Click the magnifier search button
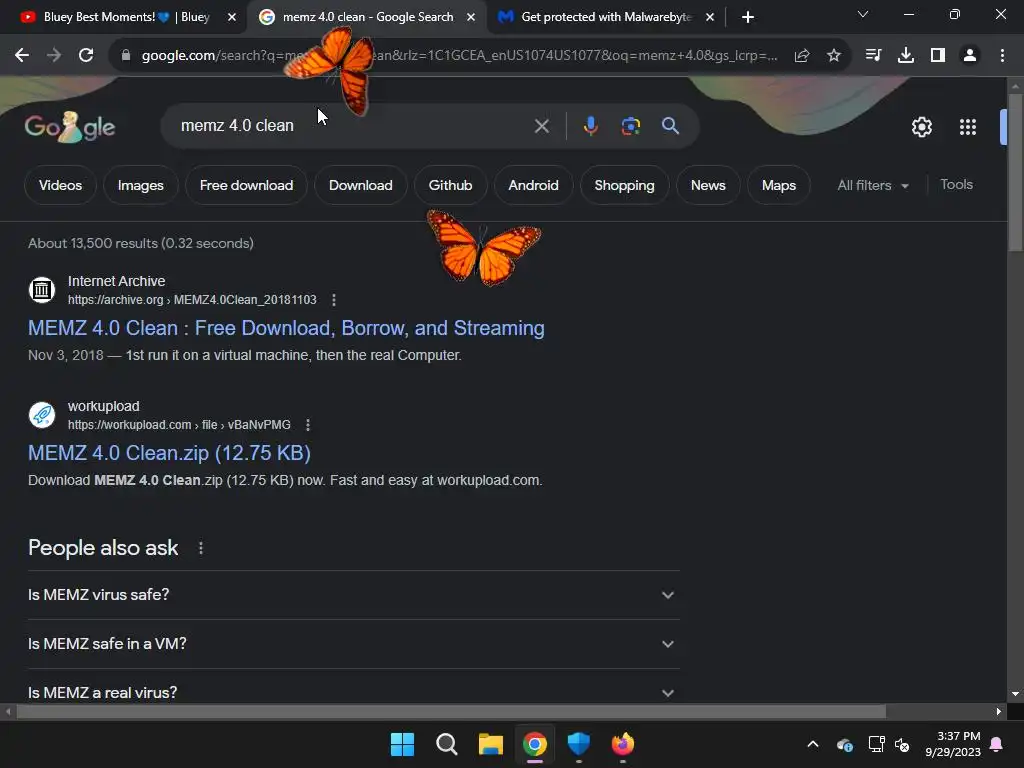This screenshot has height=768, width=1024. tap(670, 126)
